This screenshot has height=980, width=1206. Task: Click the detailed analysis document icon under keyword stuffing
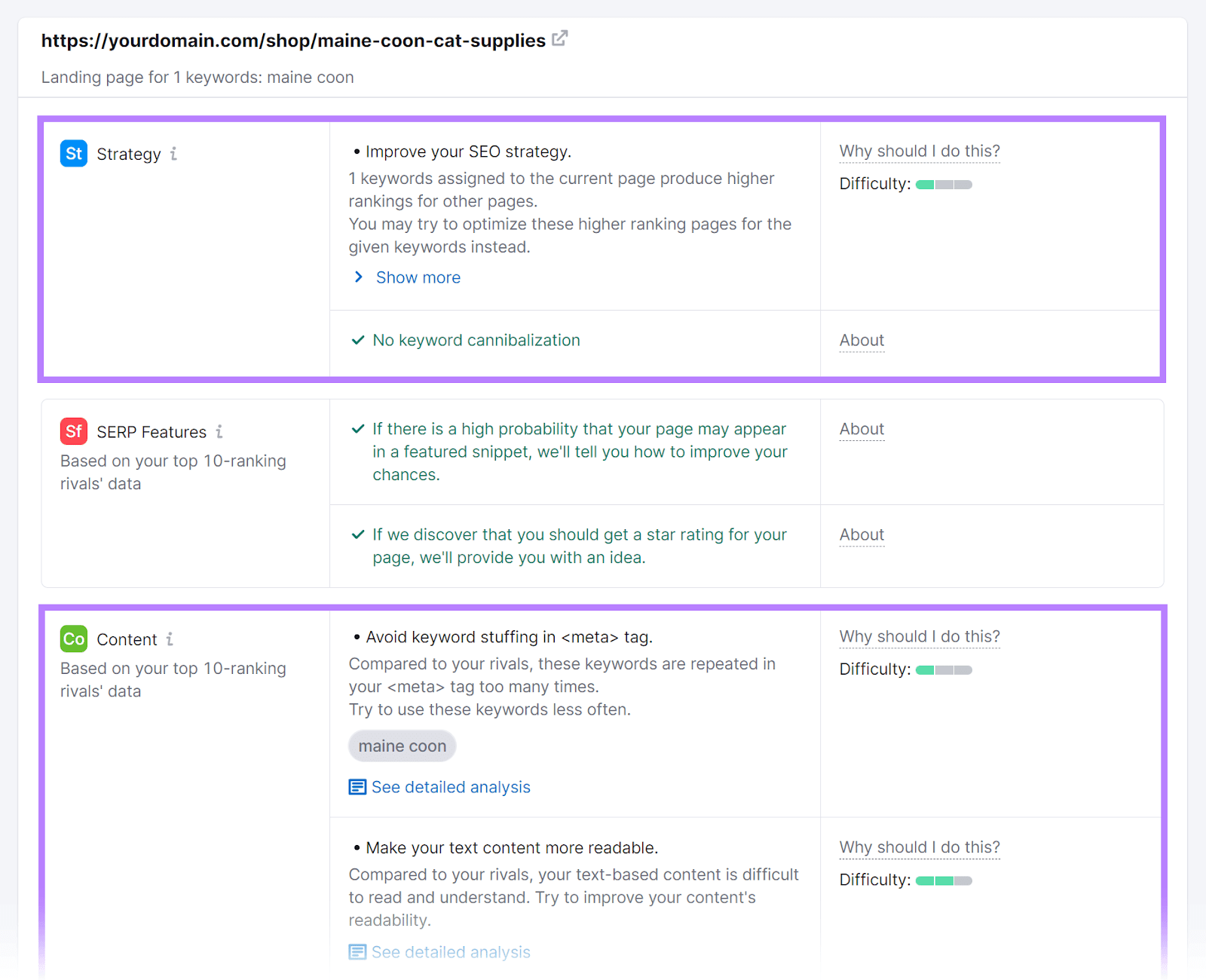(356, 786)
